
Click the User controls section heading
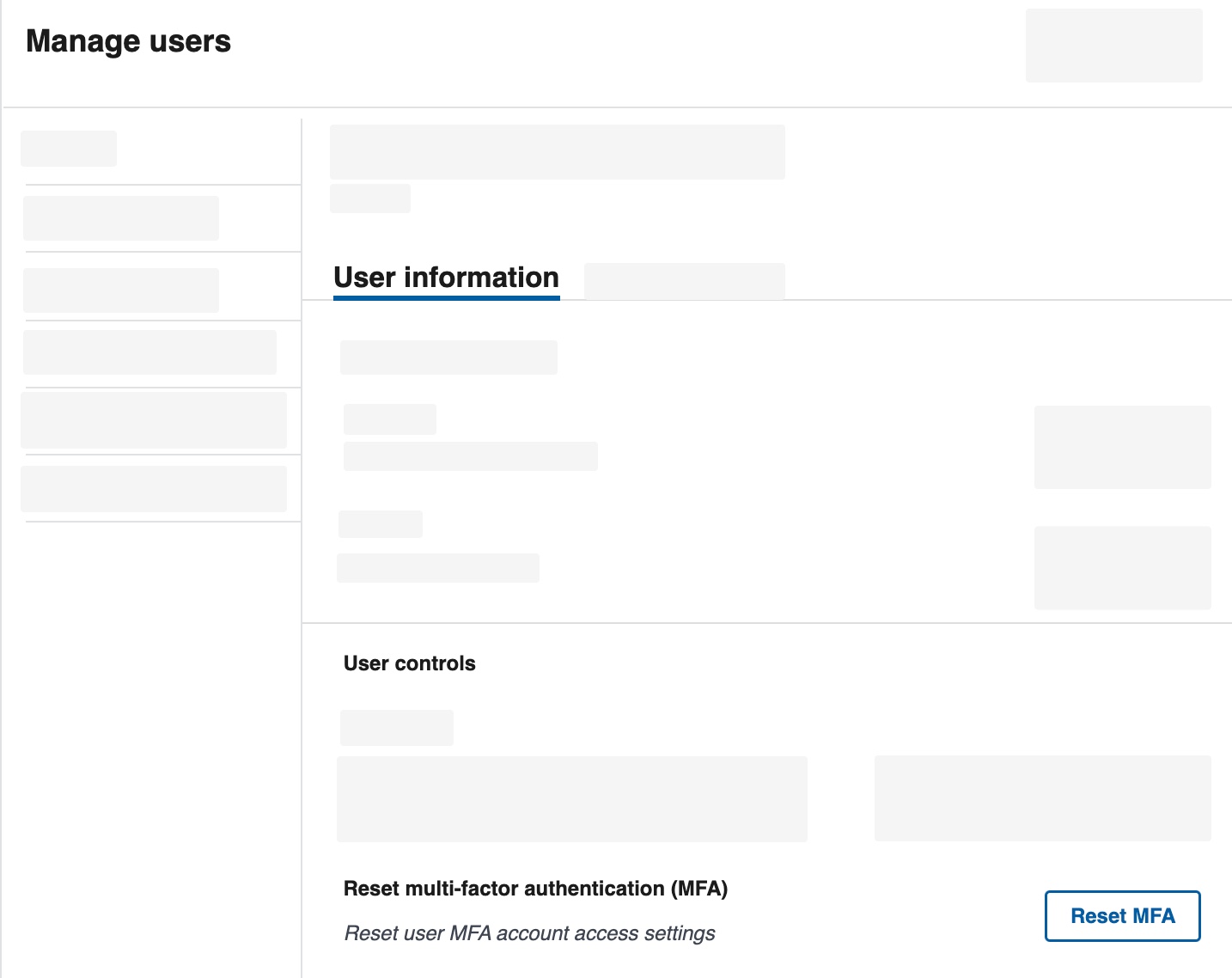pyautogui.click(x=409, y=663)
